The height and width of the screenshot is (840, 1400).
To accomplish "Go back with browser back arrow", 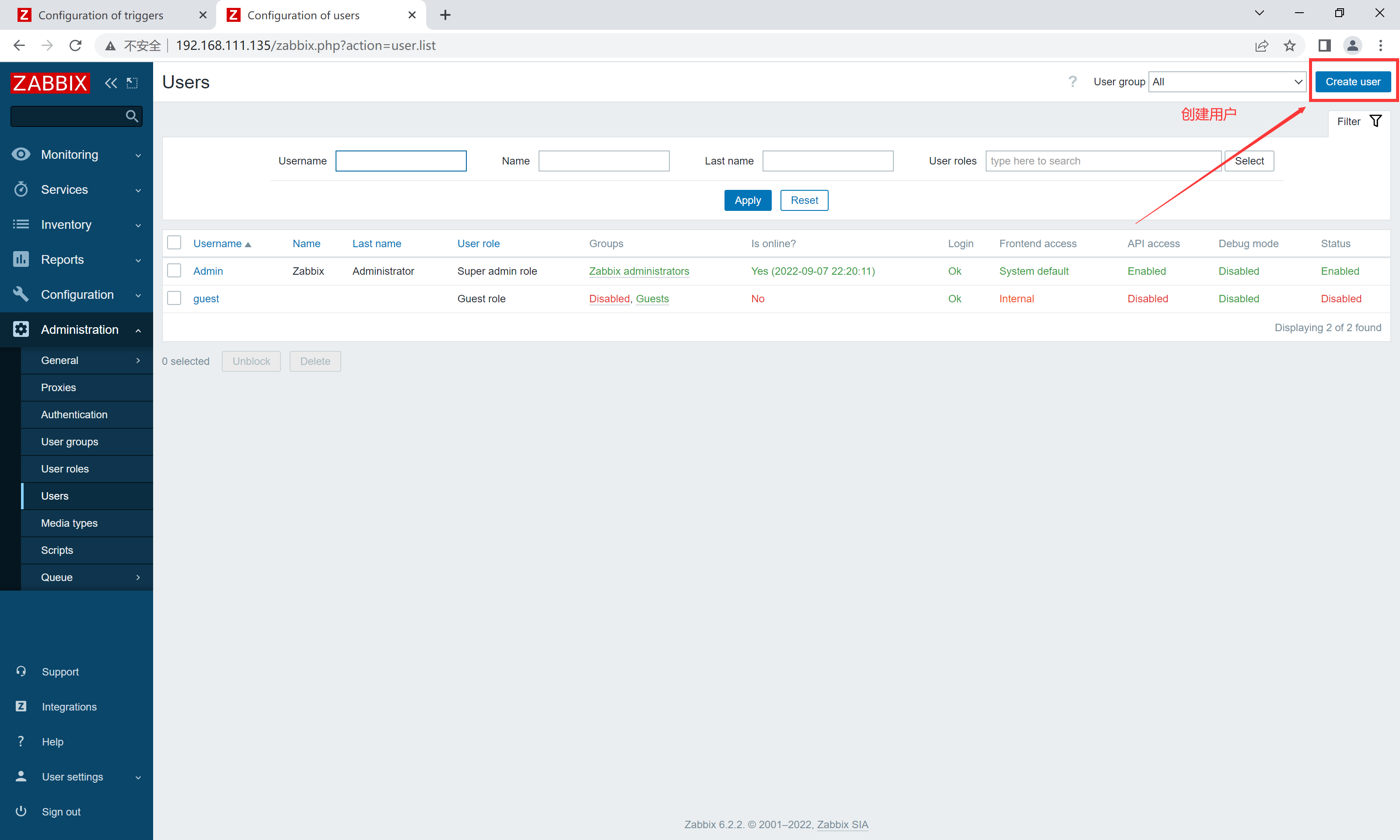I will (x=19, y=45).
